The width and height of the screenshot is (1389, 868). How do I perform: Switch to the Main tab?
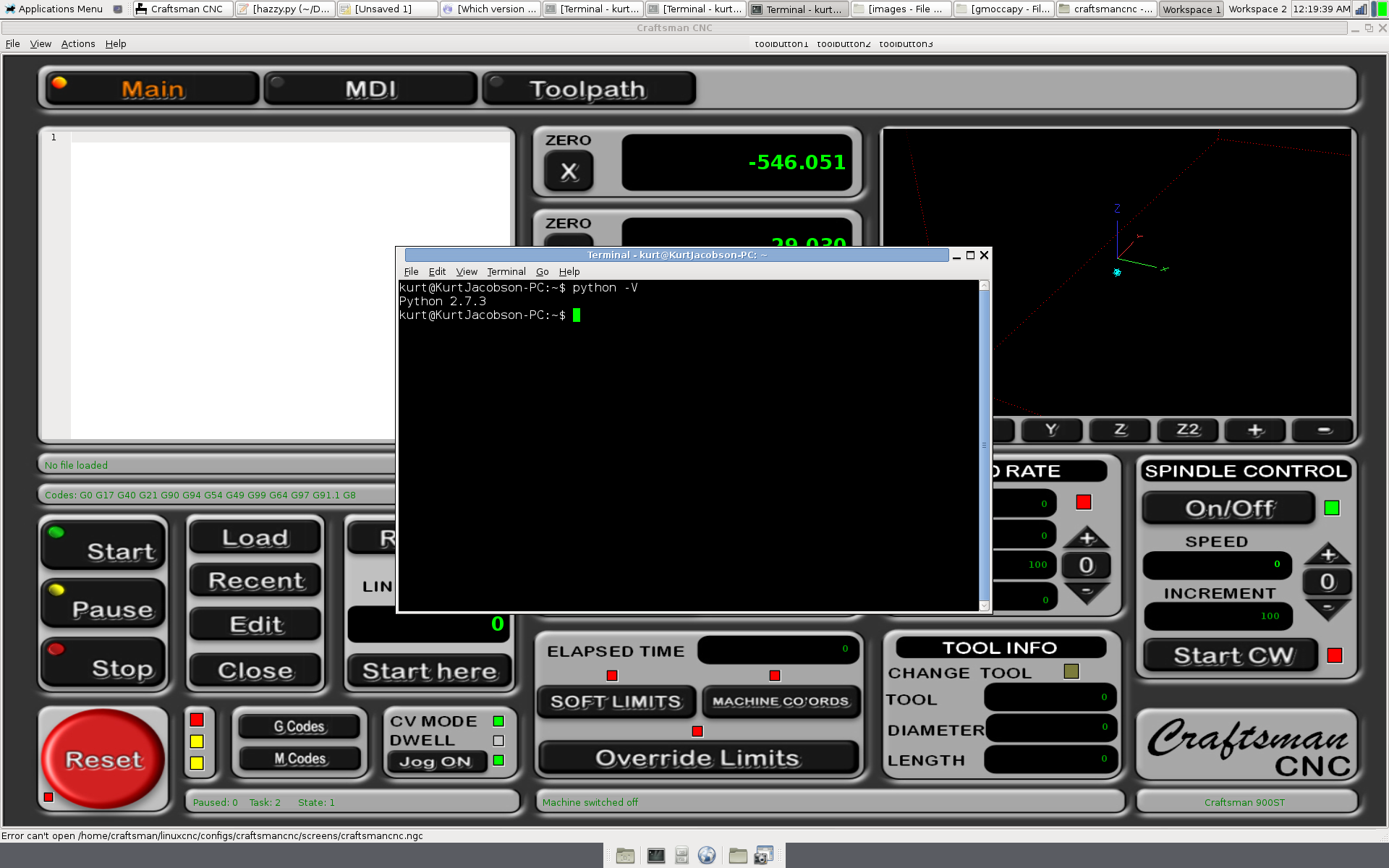tap(153, 89)
